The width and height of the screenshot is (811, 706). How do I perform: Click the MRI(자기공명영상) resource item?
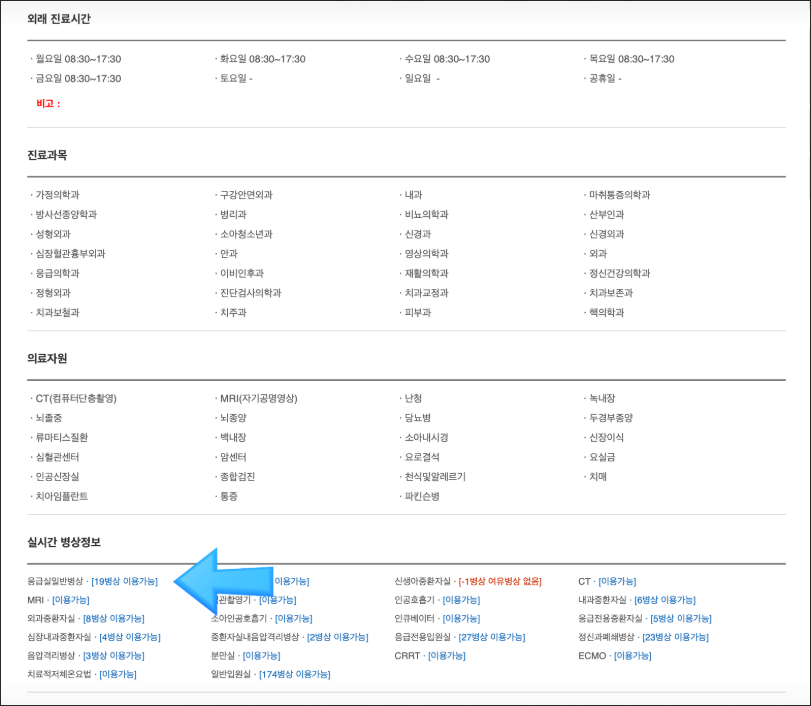(259, 398)
